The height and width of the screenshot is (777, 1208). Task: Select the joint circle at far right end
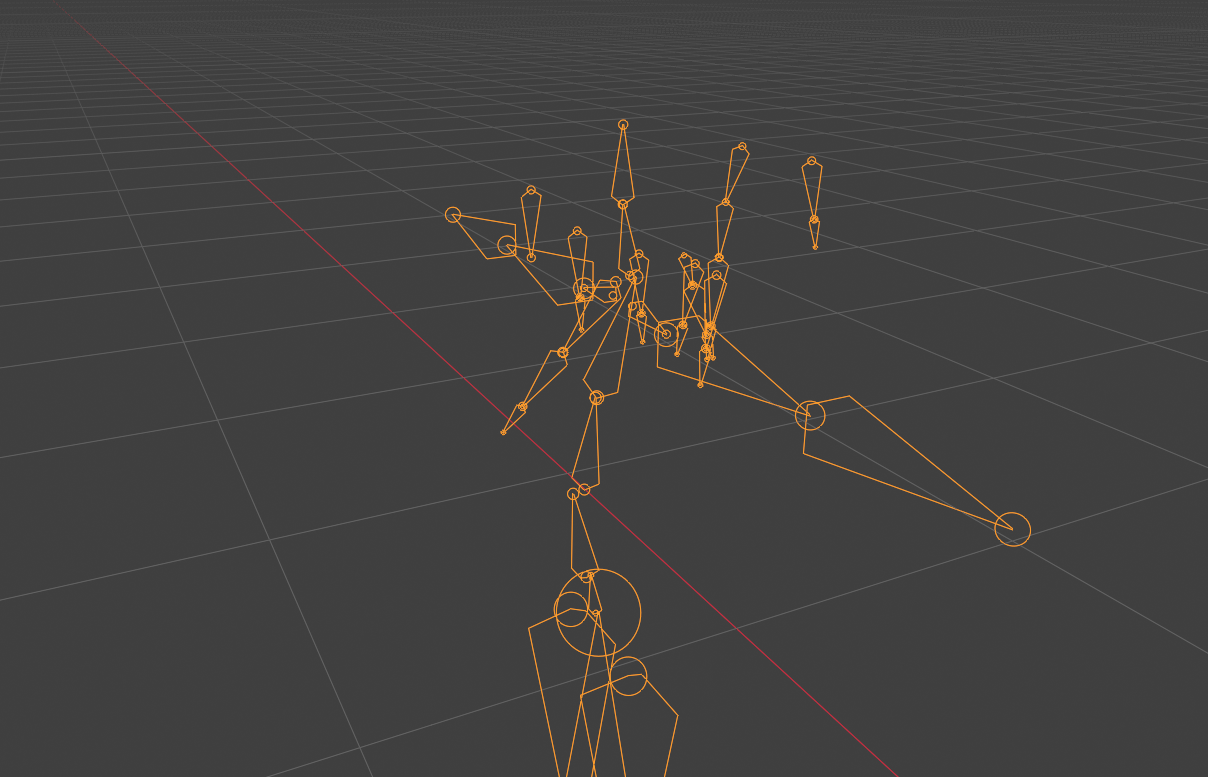point(1013,529)
